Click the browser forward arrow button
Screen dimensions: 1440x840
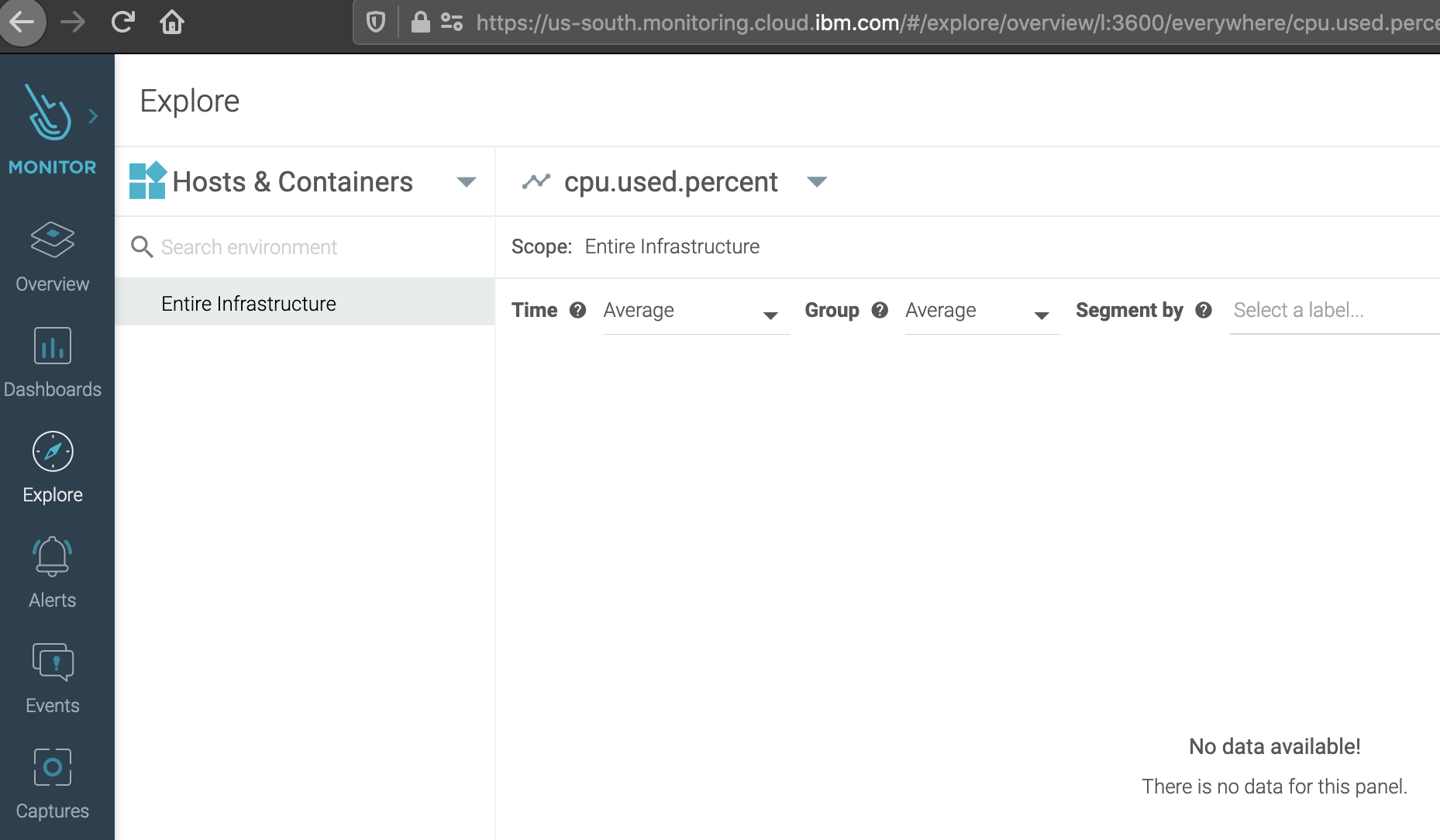73,22
